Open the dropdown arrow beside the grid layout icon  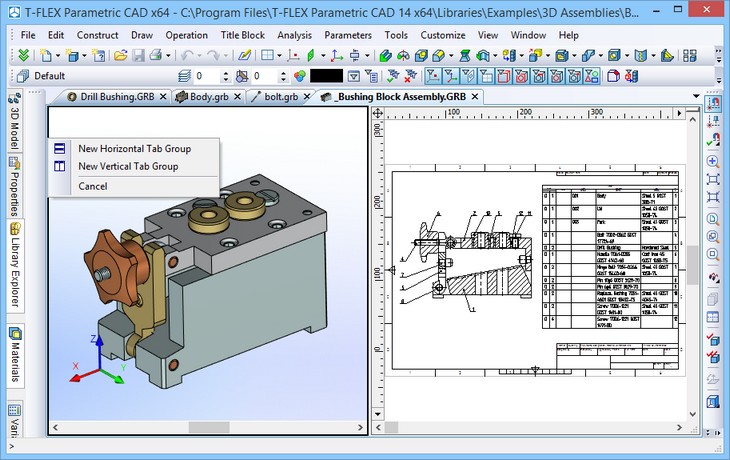[279, 56]
